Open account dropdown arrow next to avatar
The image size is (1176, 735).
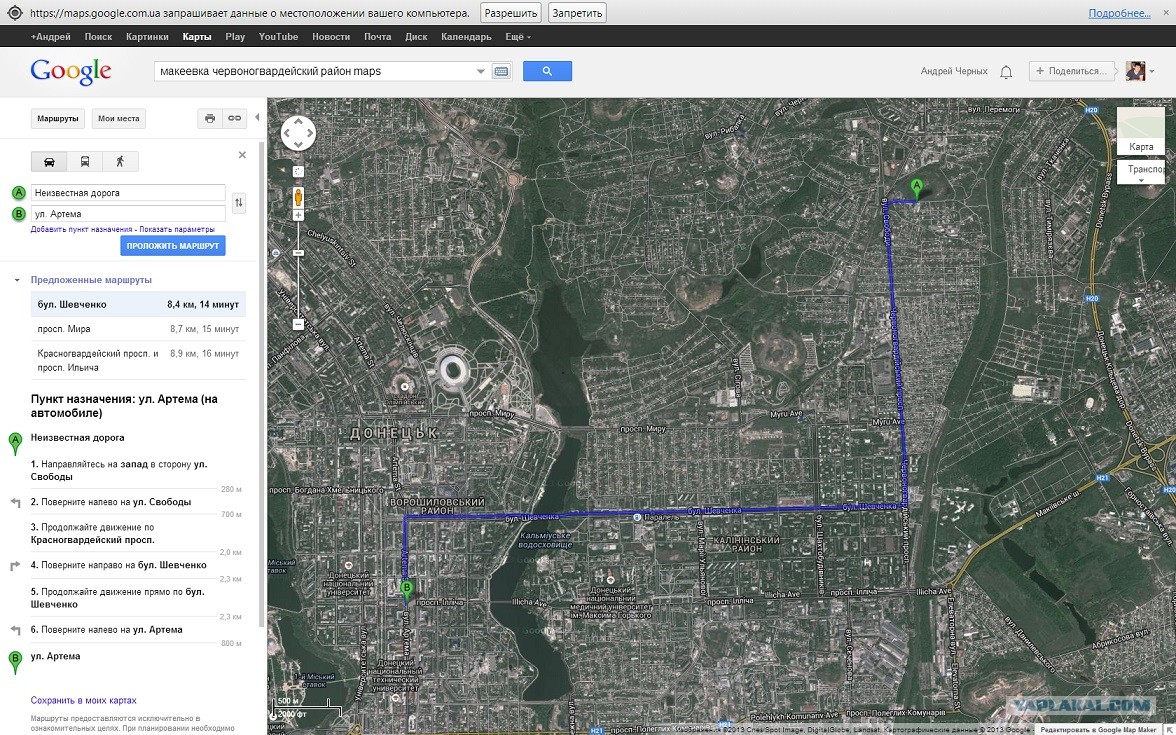(1151, 72)
